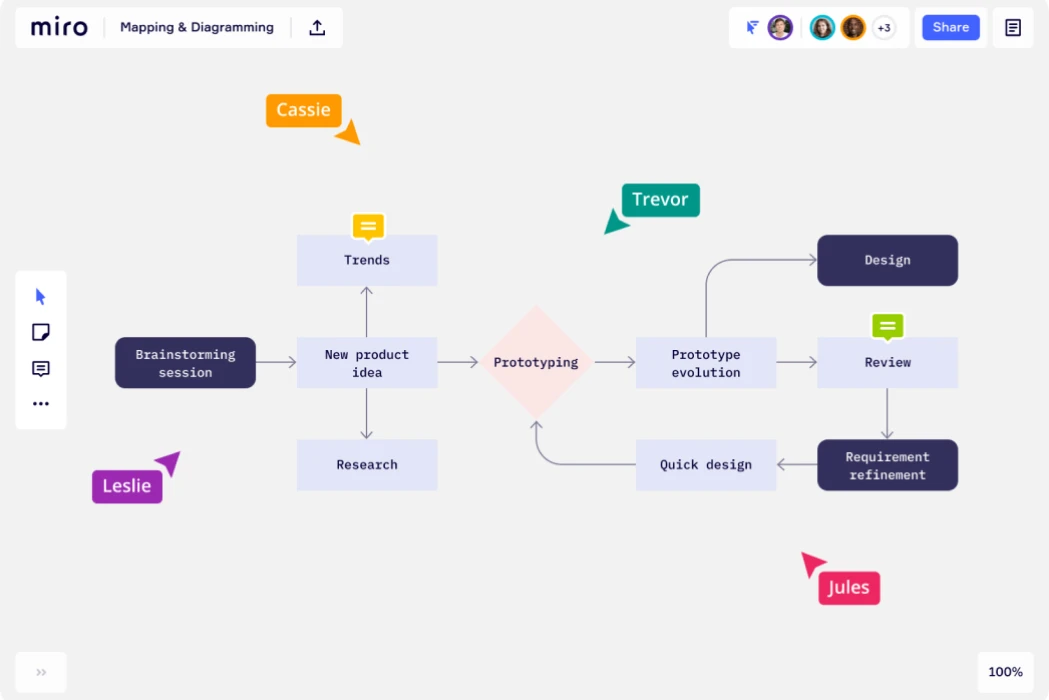
Task: Open the teal-ring collaborator avatar
Action: [822, 27]
